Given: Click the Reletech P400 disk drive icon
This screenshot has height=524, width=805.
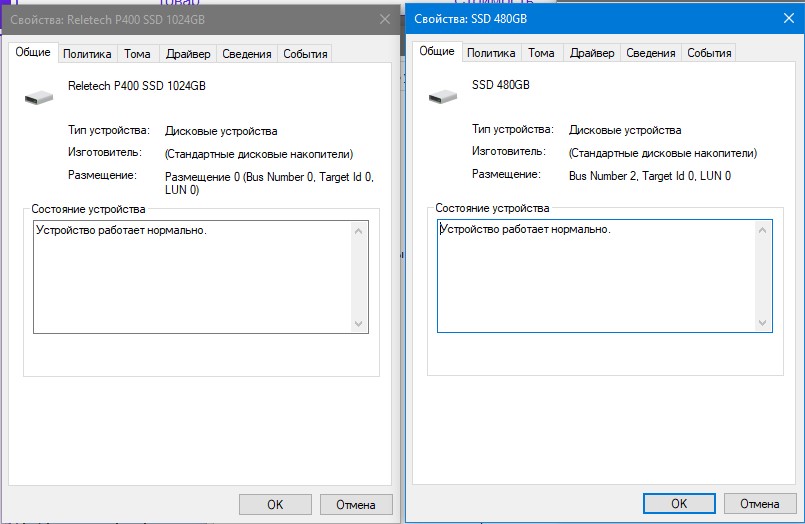Looking at the screenshot, I should pyautogui.click(x=39, y=96).
